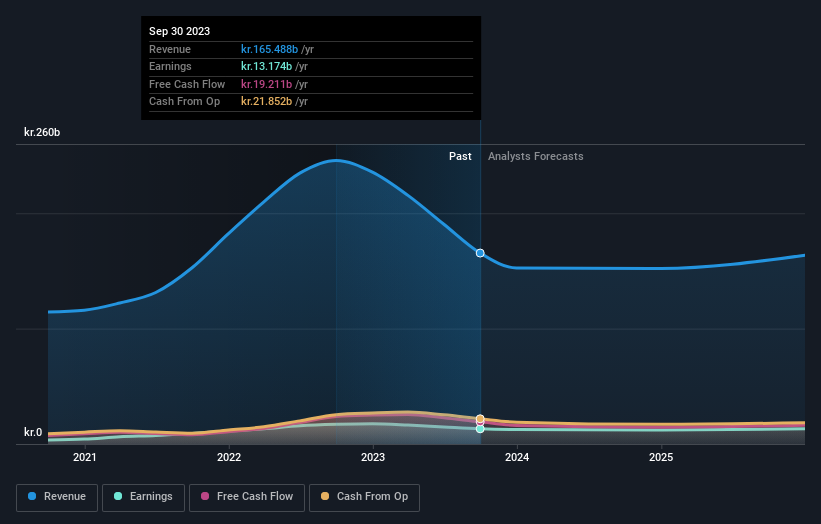
Task: Toggle the Free Cash Flow legend button
Action: click(247, 497)
